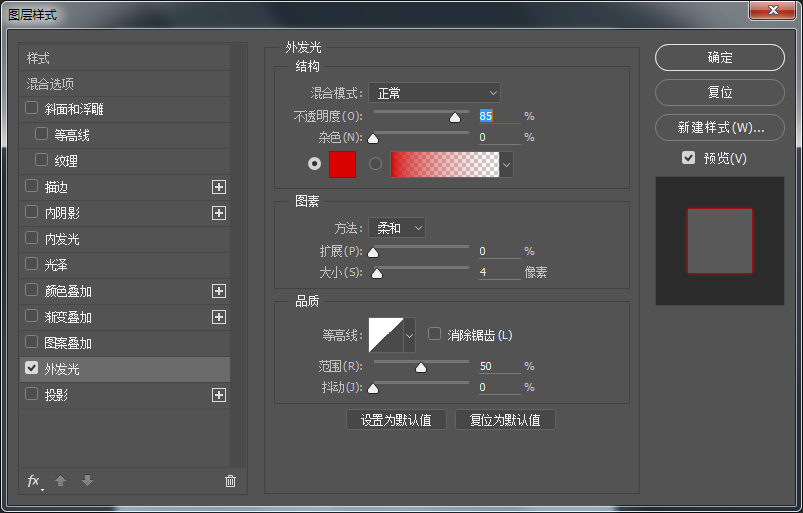The height and width of the screenshot is (513, 803).
Task: Close the 图层样式 dialog
Action: 773,10
